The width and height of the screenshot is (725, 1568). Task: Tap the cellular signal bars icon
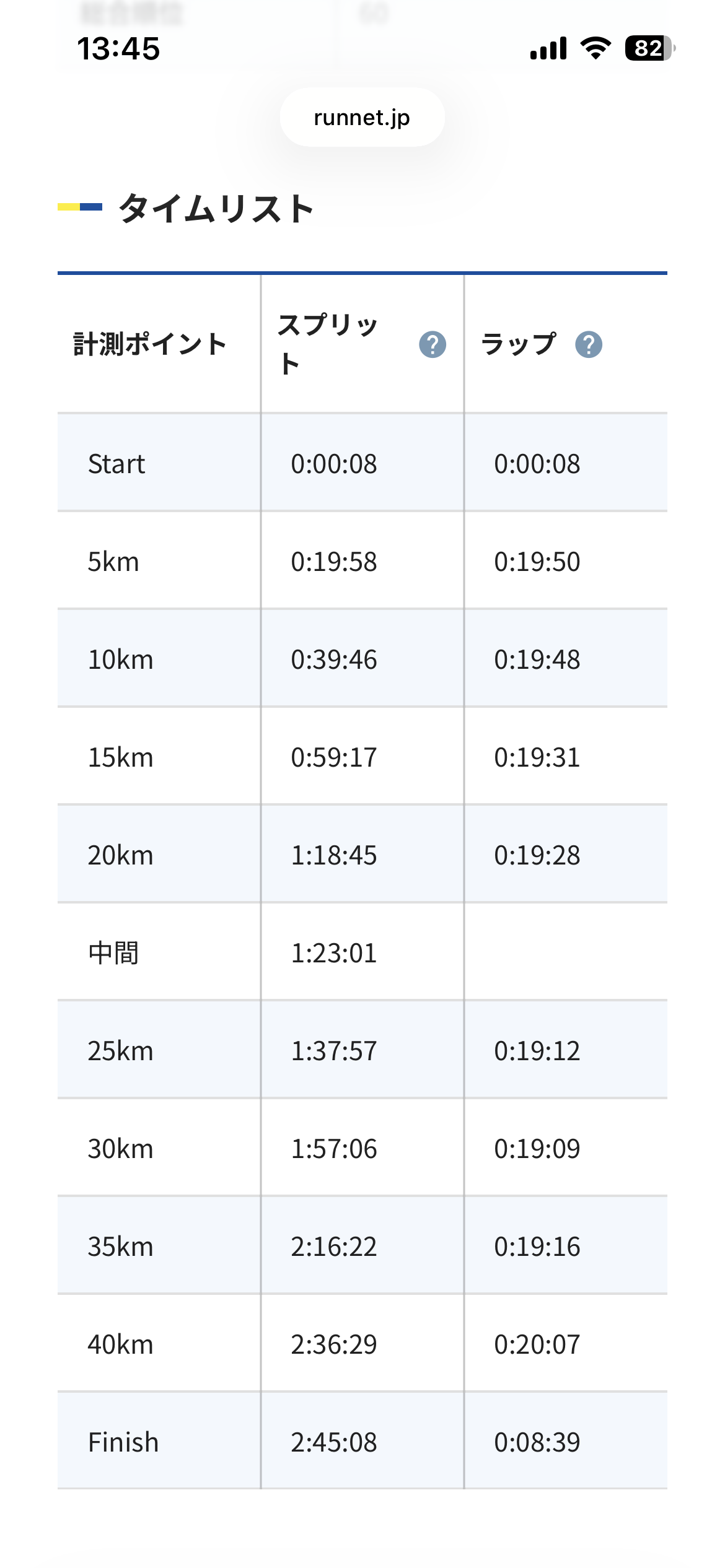click(x=548, y=48)
